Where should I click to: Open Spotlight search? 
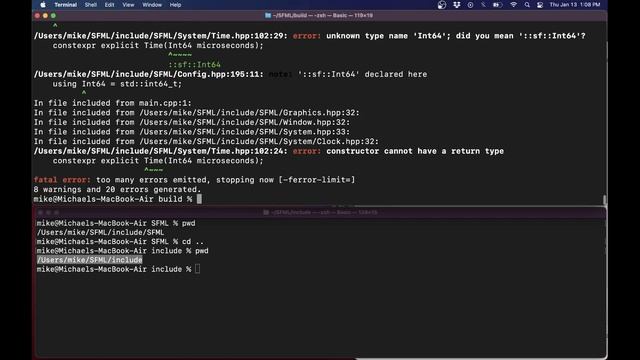pos(527,5)
